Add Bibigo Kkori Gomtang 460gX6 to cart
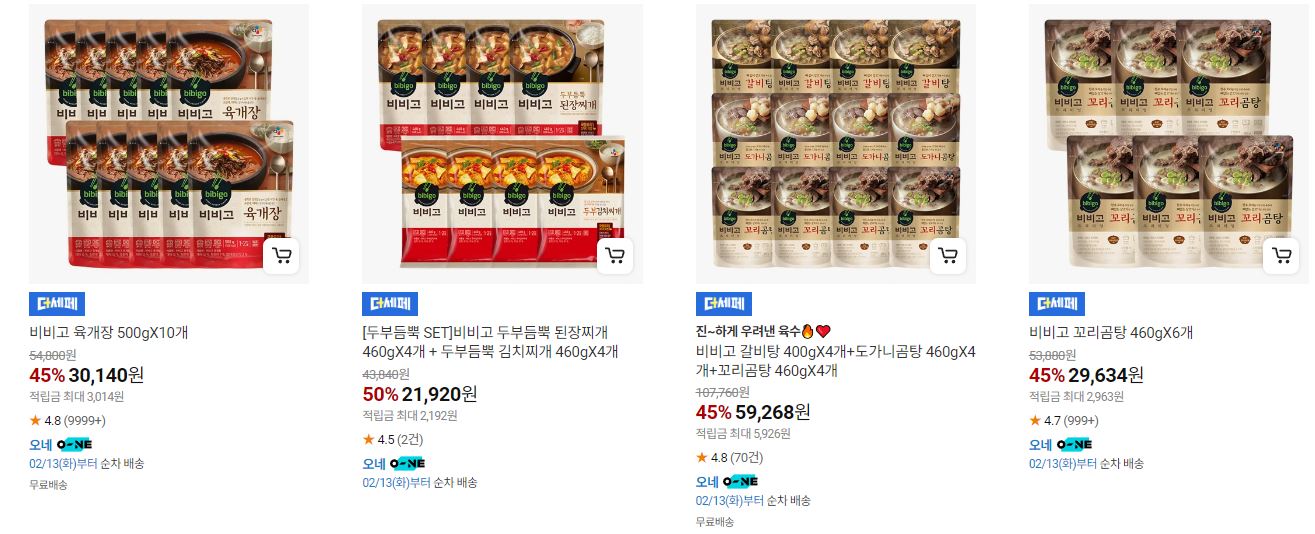The height and width of the screenshot is (534, 1315). (1281, 256)
